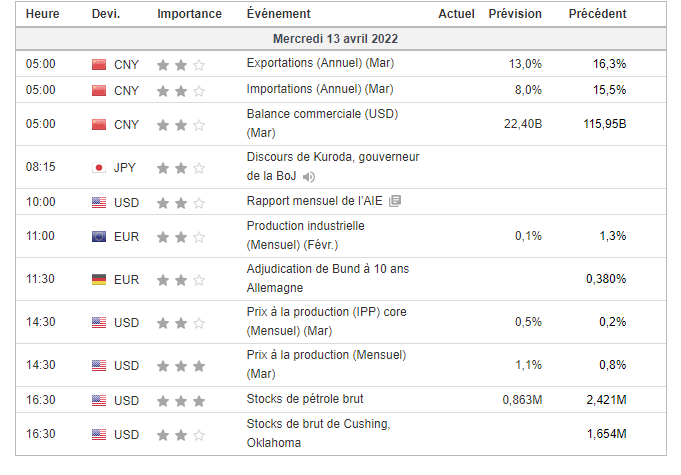Click the China flag beside Exportations row
This screenshot has height=475, width=681.
pos(98,64)
